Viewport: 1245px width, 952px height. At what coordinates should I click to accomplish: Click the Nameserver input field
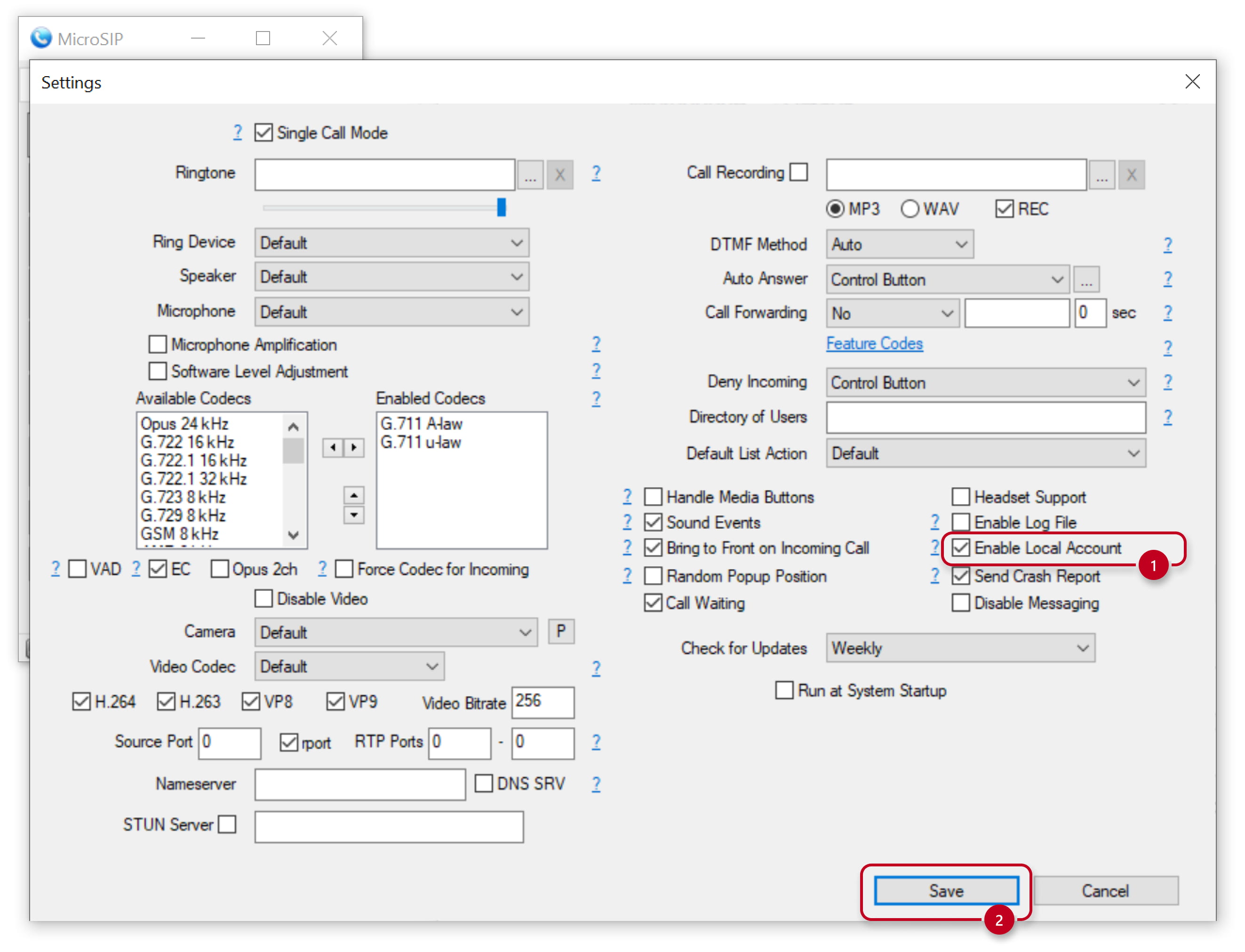click(x=360, y=785)
